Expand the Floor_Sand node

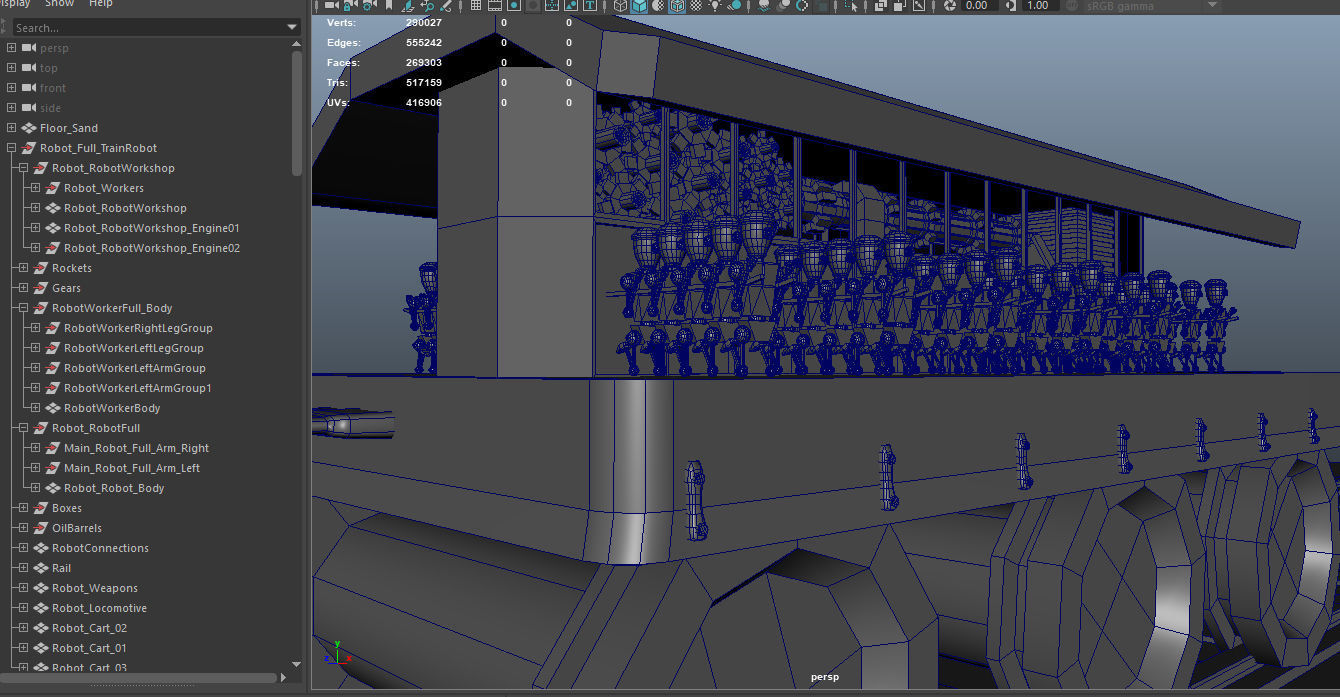[11, 128]
